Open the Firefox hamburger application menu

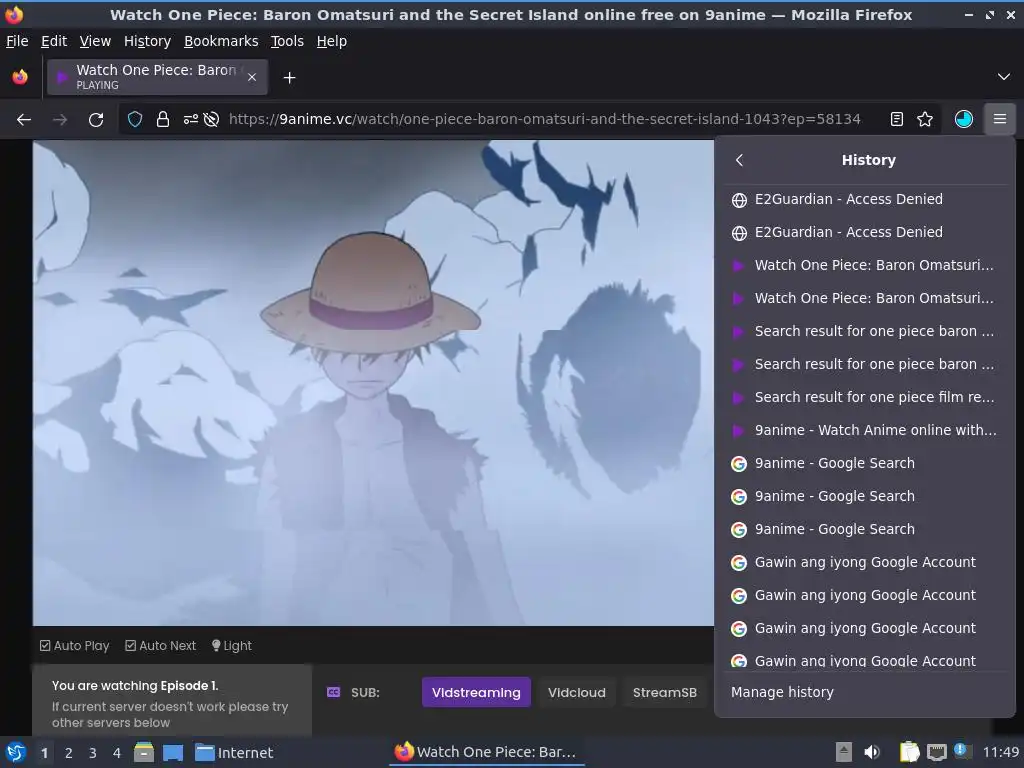tap(1000, 120)
